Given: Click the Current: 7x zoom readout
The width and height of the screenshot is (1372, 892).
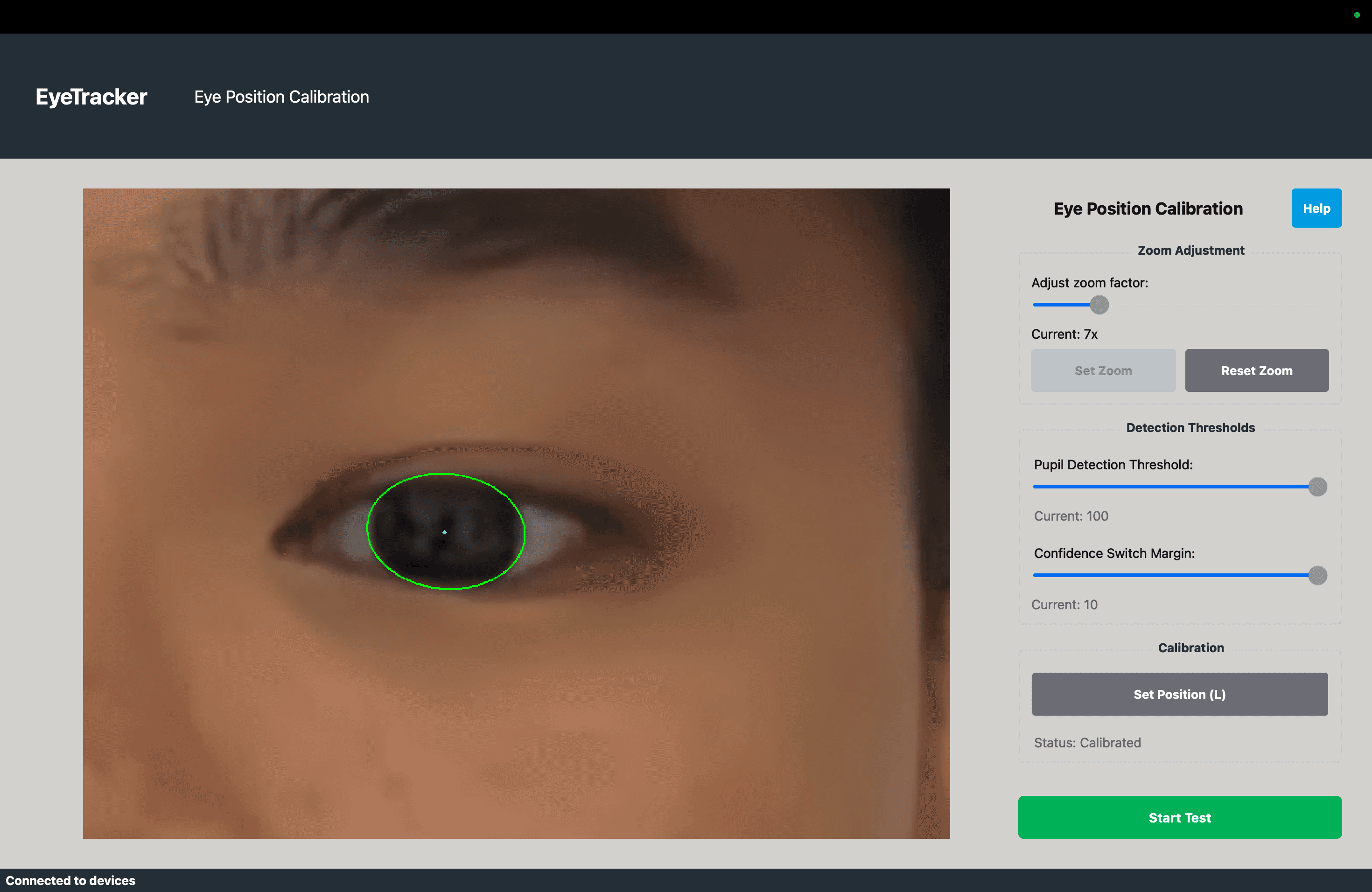Looking at the screenshot, I should pyautogui.click(x=1064, y=334).
